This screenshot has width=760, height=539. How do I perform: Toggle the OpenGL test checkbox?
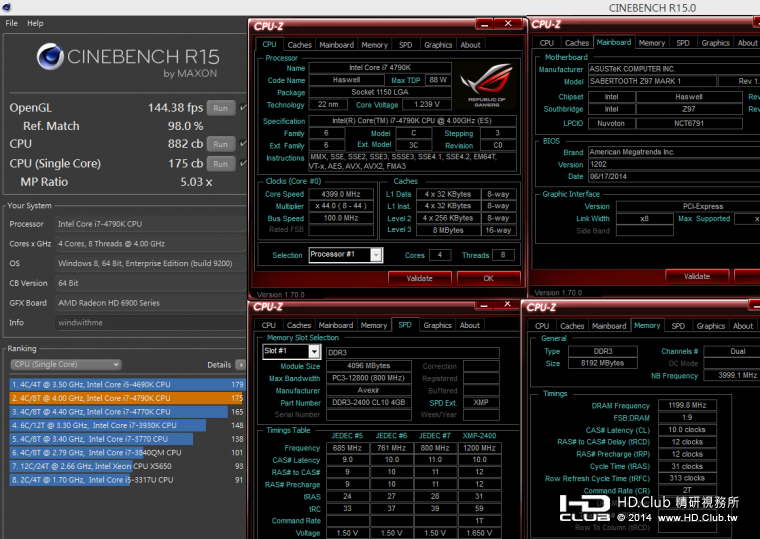point(241,108)
